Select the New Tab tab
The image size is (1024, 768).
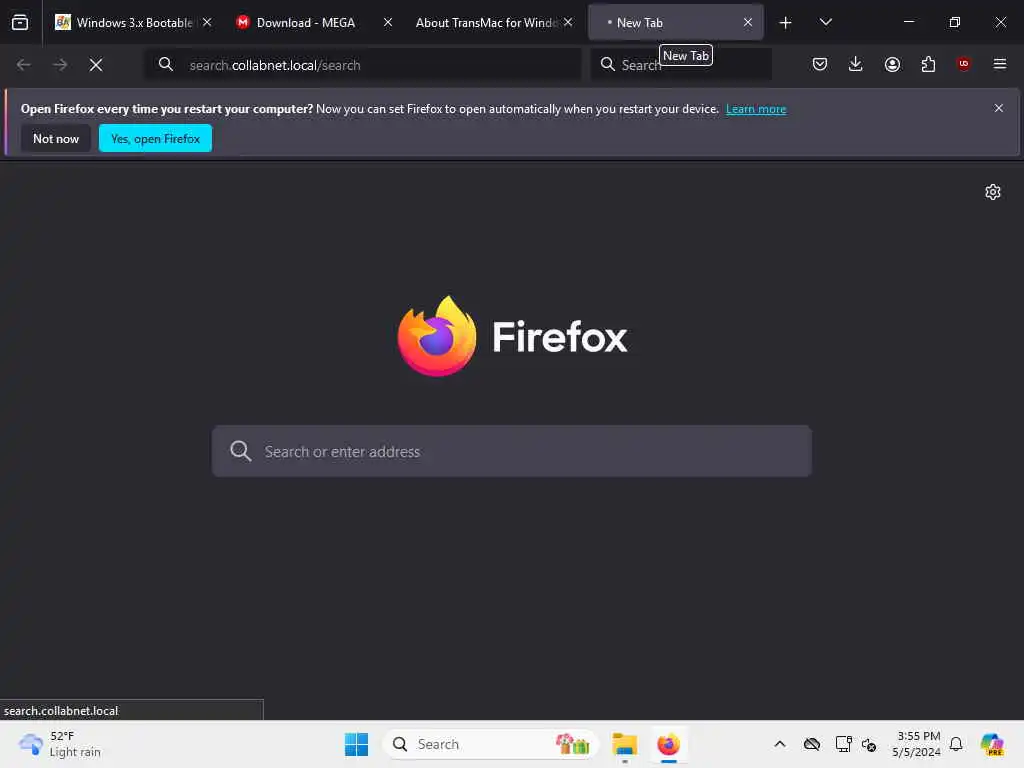coord(675,23)
